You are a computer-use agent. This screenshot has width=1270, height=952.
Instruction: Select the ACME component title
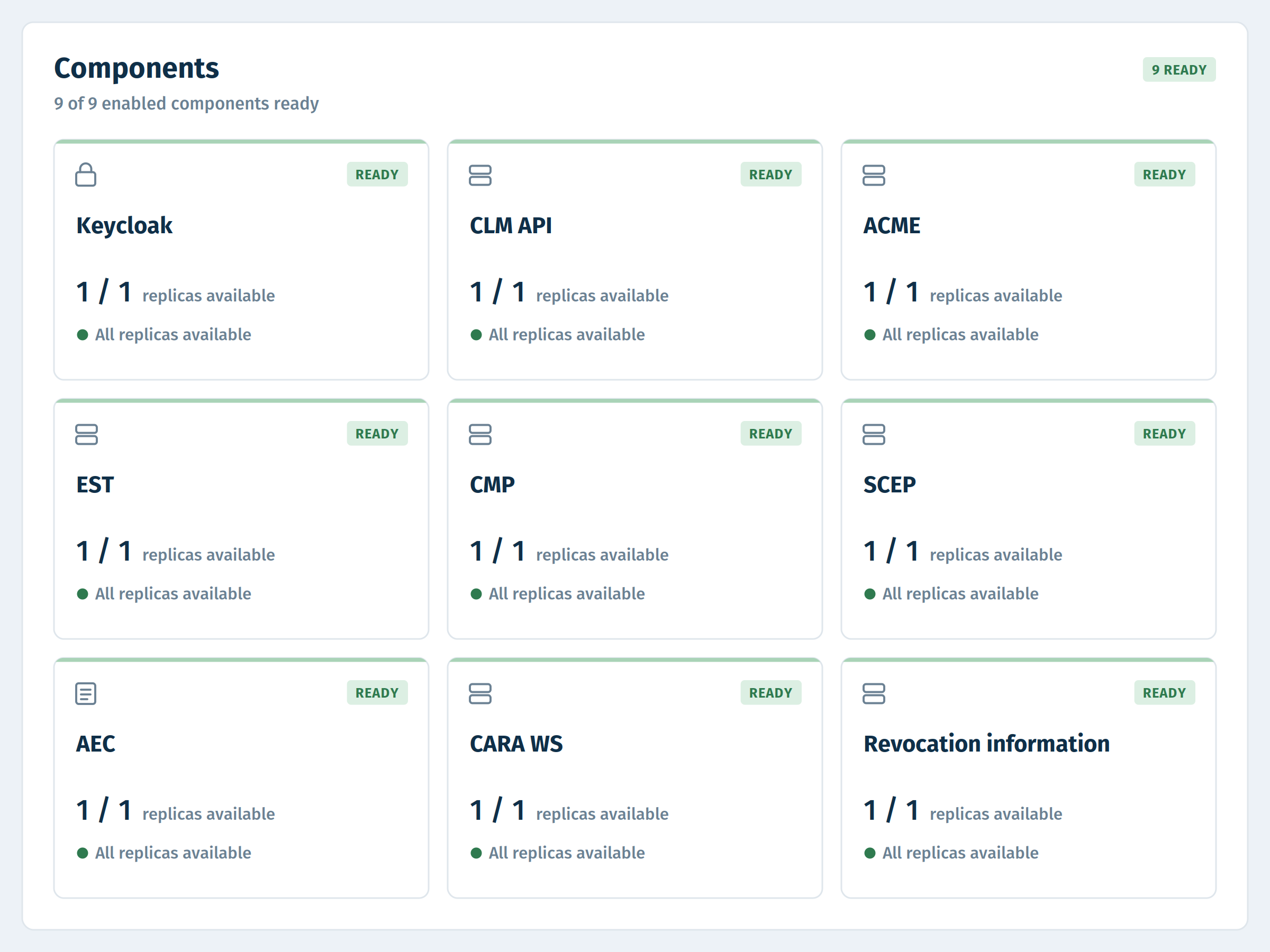(x=892, y=225)
